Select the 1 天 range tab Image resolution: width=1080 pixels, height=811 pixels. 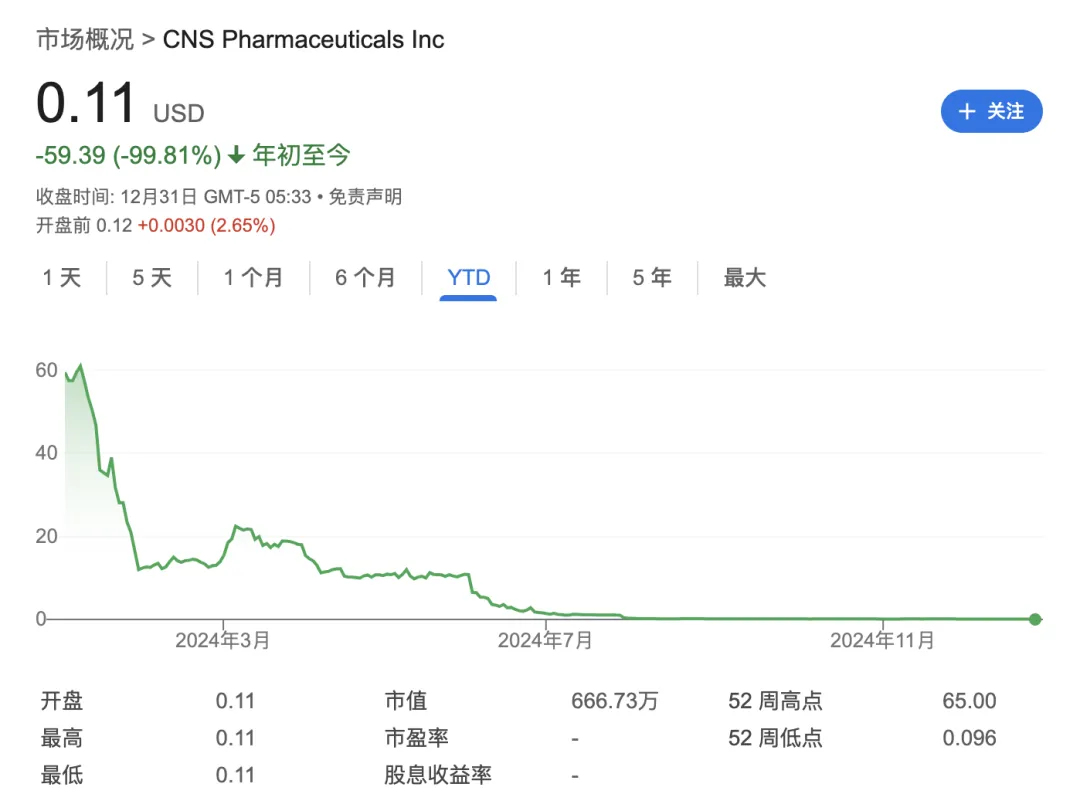click(62, 278)
